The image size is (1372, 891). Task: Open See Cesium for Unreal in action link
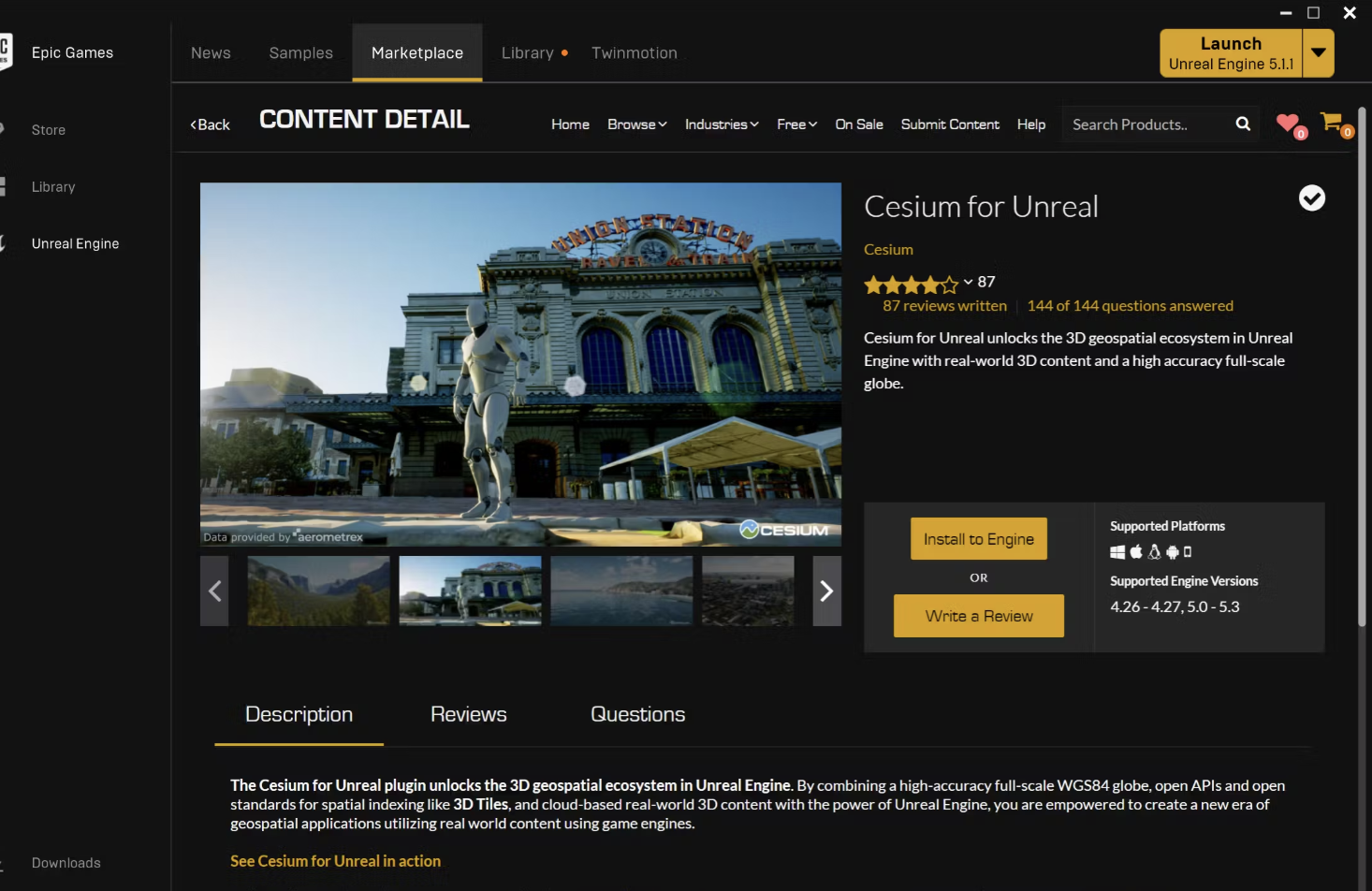pos(335,861)
